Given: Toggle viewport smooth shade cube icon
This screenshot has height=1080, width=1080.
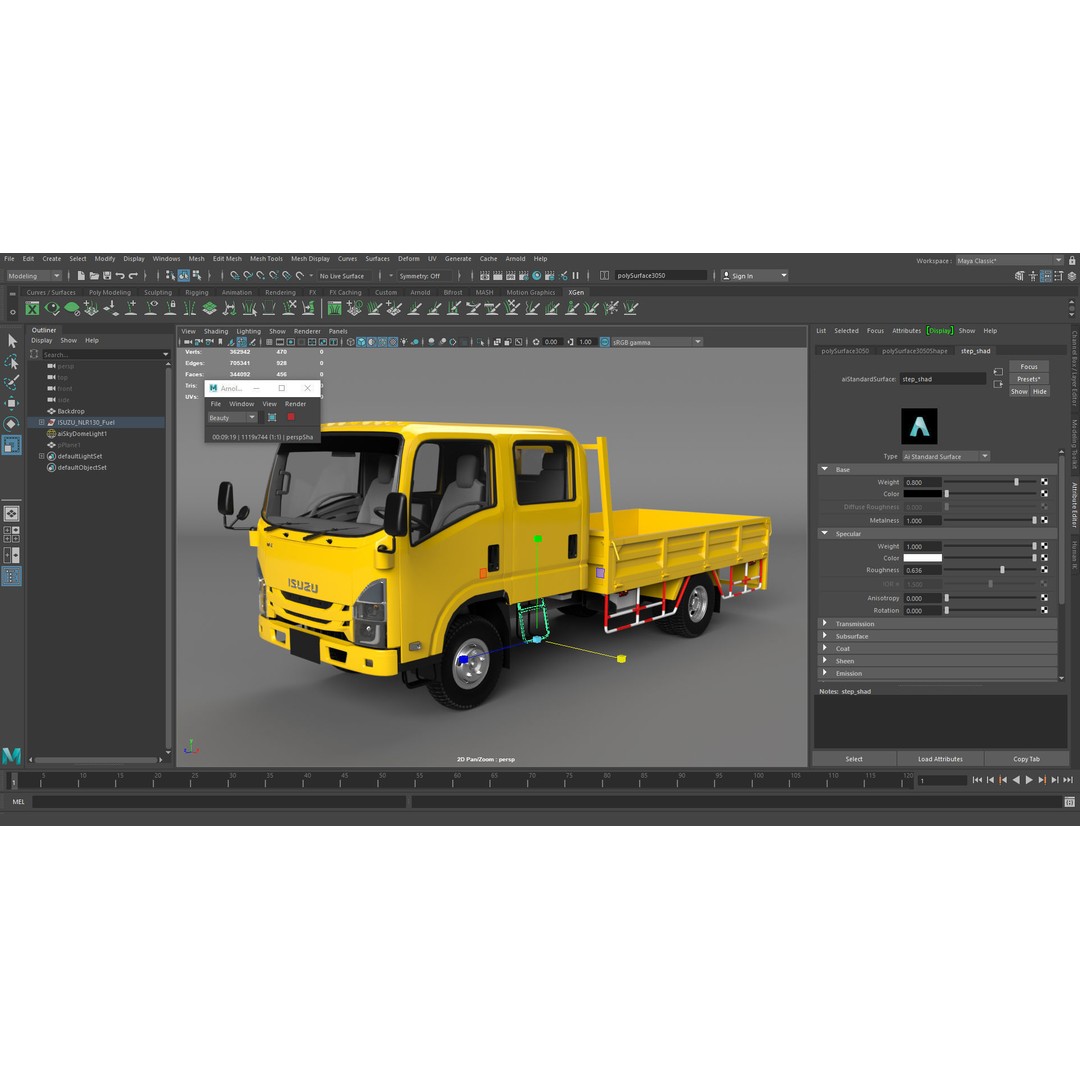Looking at the screenshot, I should (x=361, y=342).
